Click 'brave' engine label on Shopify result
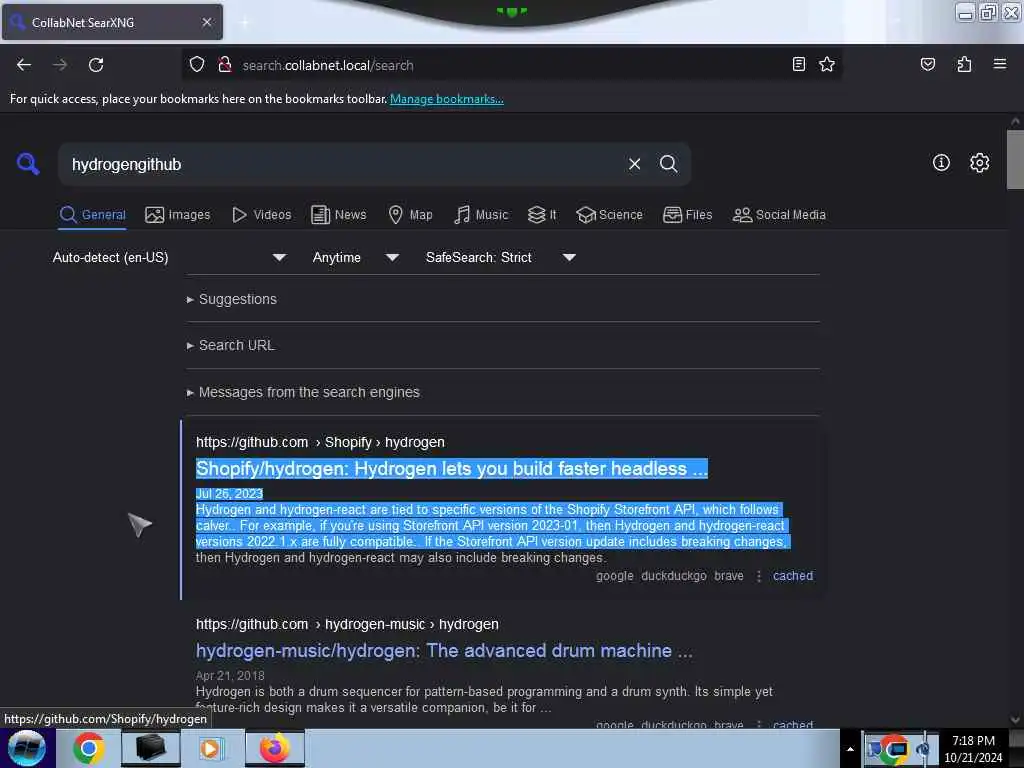 728,576
